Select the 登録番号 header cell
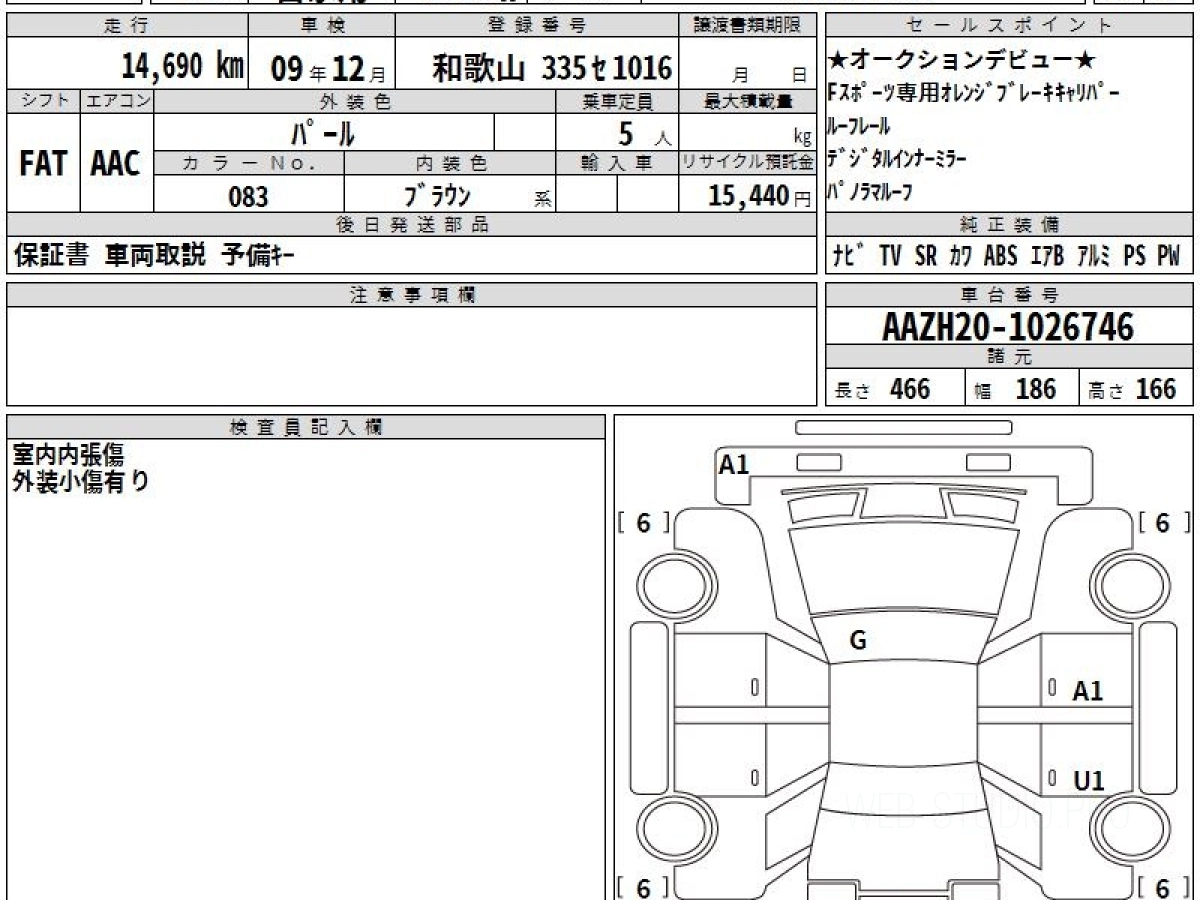 537,26
